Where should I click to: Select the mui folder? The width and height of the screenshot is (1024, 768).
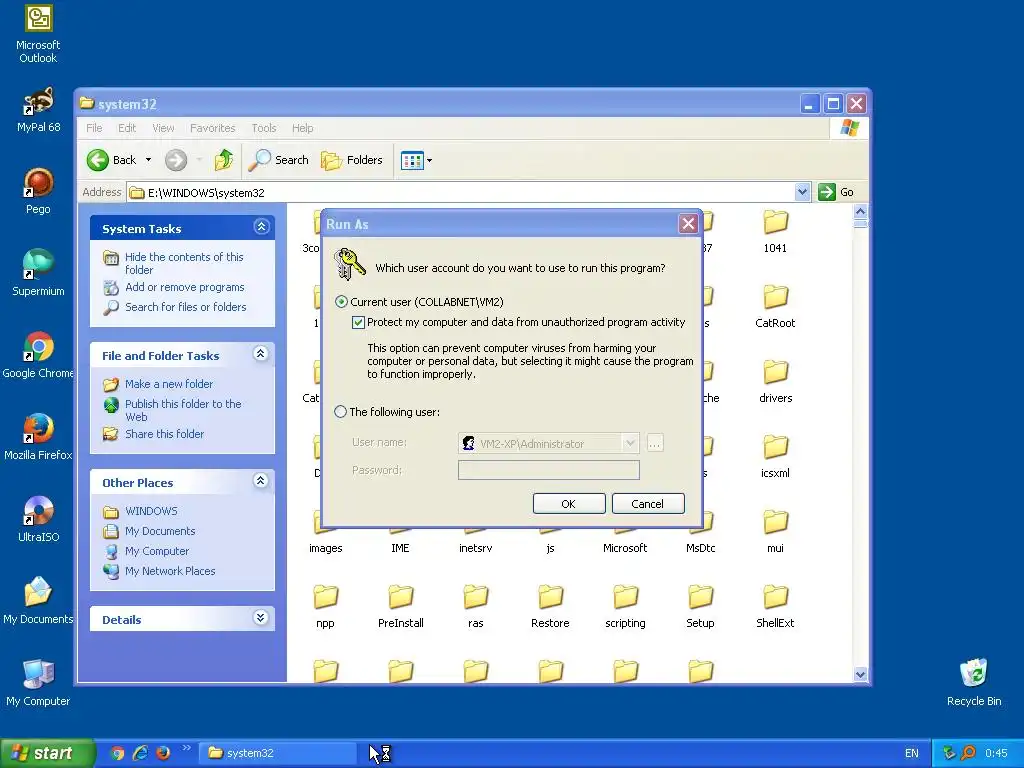pyautogui.click(x=775, y=532)
